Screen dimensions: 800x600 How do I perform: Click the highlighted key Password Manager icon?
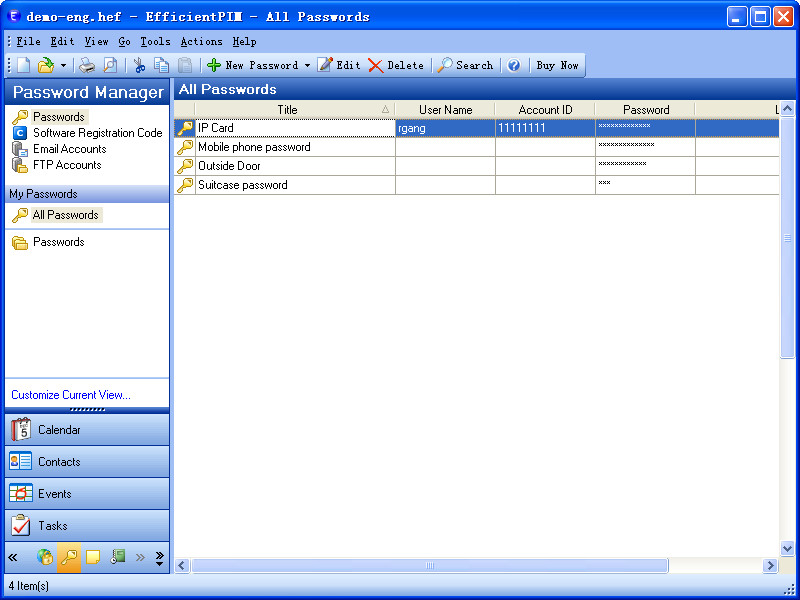point(69,557)
